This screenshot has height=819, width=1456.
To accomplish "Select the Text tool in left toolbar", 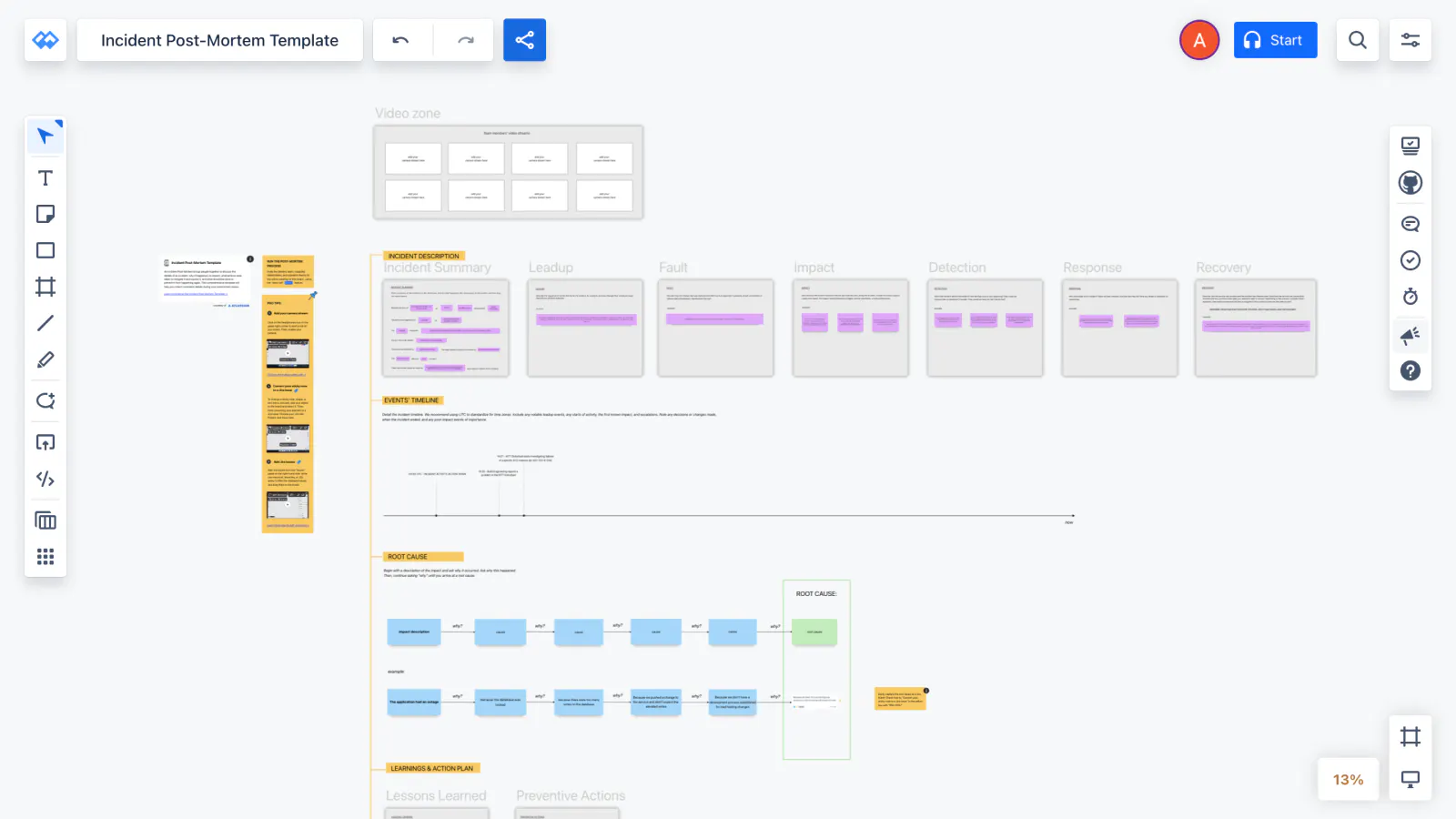I will tap(45, 177).
